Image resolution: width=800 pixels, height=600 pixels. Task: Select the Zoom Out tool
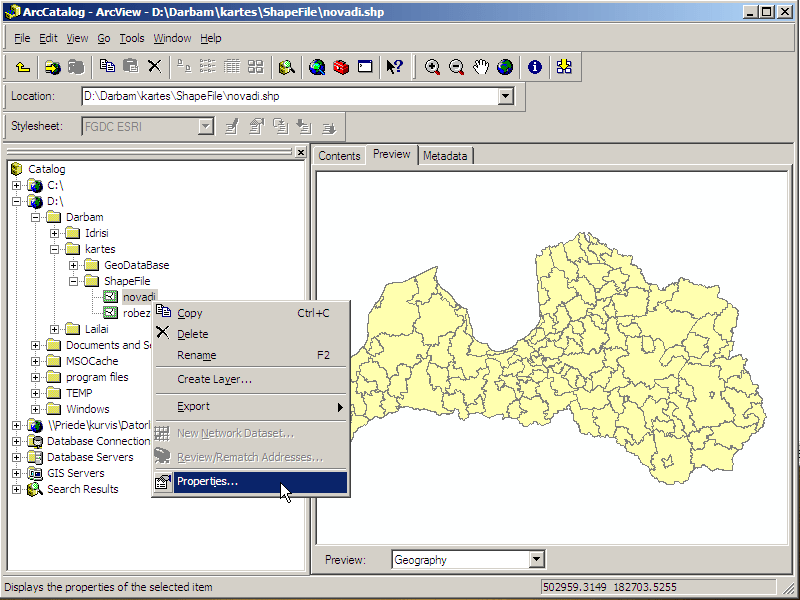(456, 67)
